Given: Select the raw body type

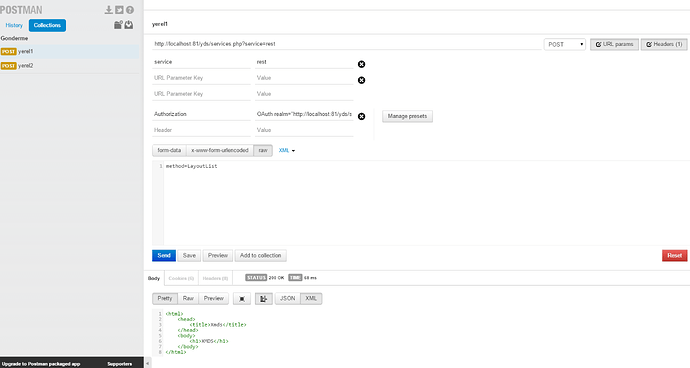Looking at the screenshot, I should tap(263, 151).
